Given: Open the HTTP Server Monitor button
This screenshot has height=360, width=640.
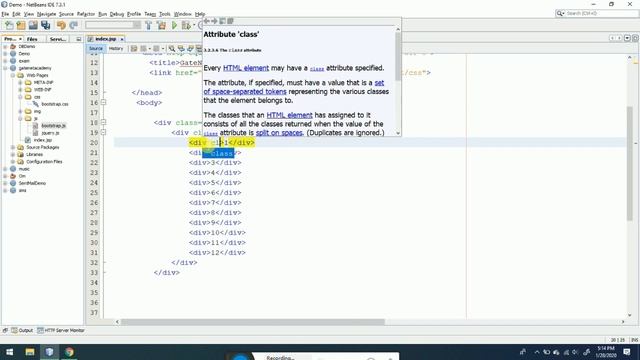Looking at the screenshot, I should point(60,331).
